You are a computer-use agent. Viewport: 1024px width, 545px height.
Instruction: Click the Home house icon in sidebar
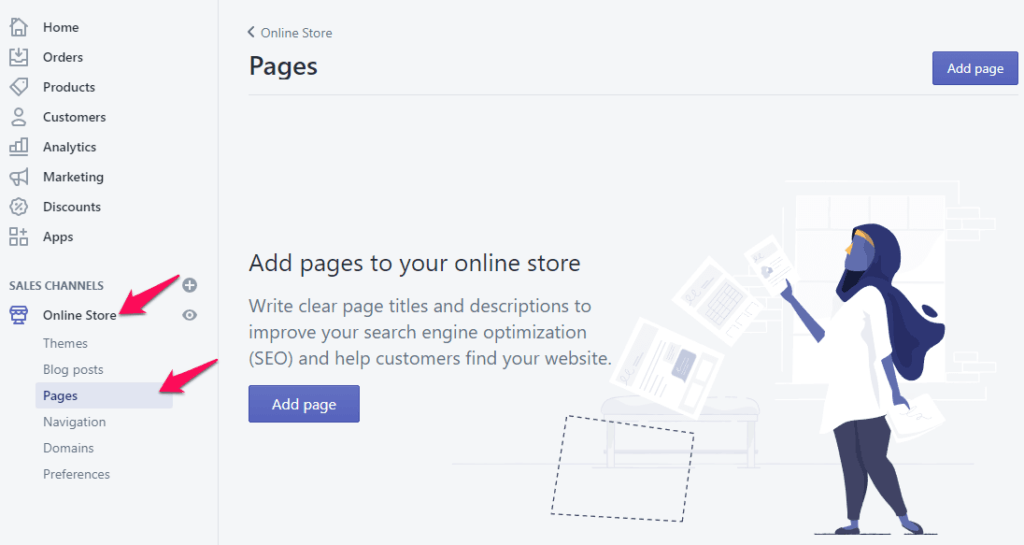click(18, 27)
